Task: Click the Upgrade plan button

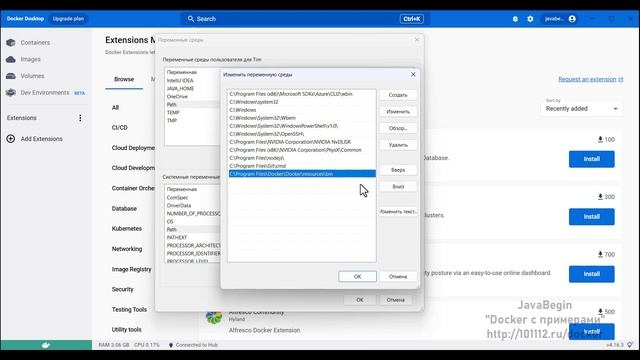Action: coord(68,19)
